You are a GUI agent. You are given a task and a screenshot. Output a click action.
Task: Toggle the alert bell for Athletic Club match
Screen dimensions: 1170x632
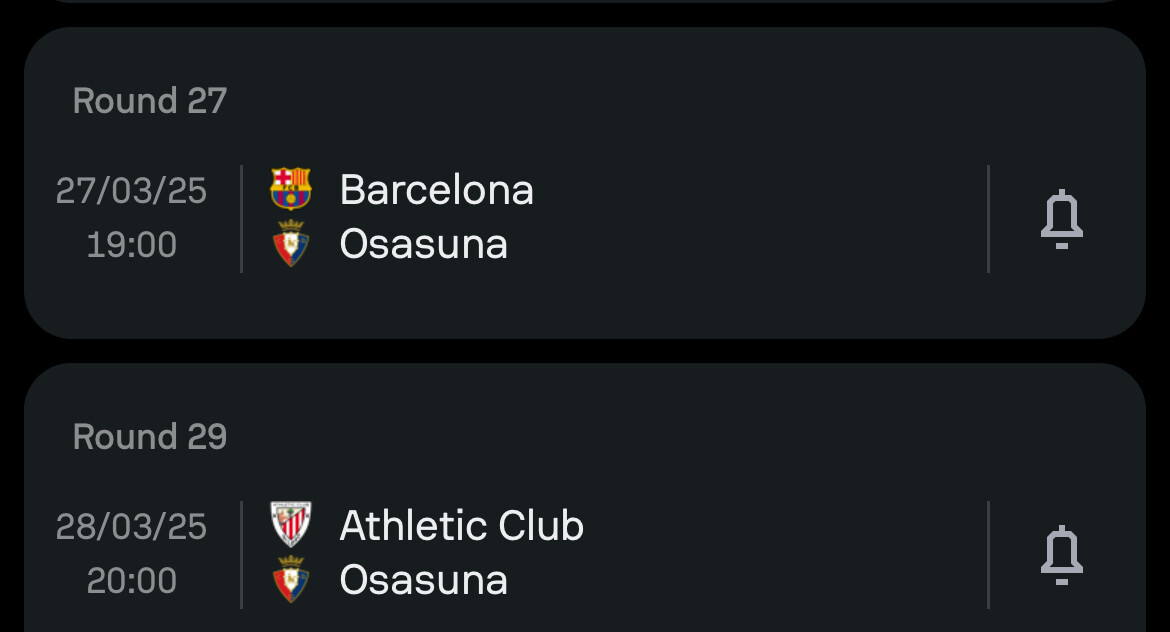click(1061, 555)
